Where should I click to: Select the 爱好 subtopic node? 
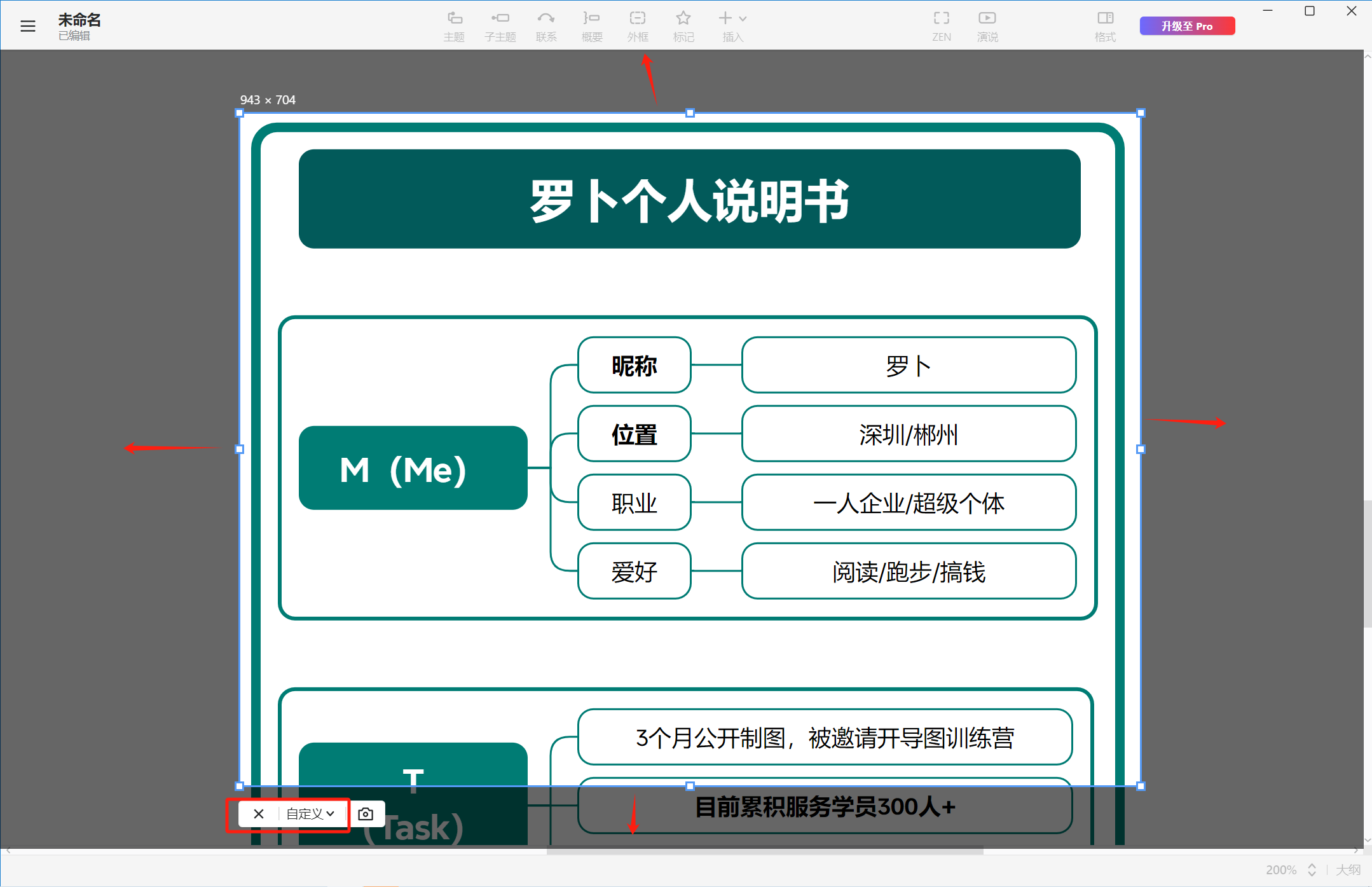click(634, 571)
